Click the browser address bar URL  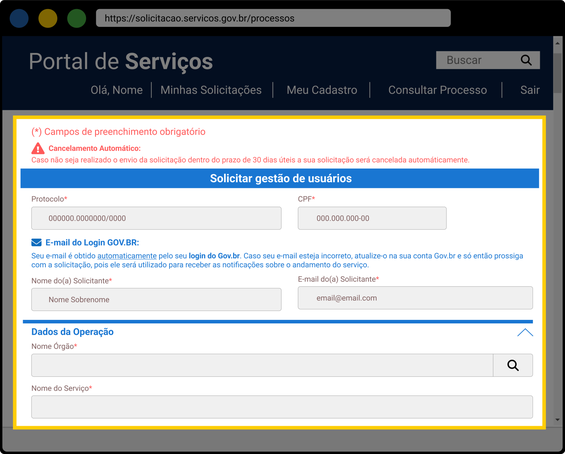click(x=273, y=18)
